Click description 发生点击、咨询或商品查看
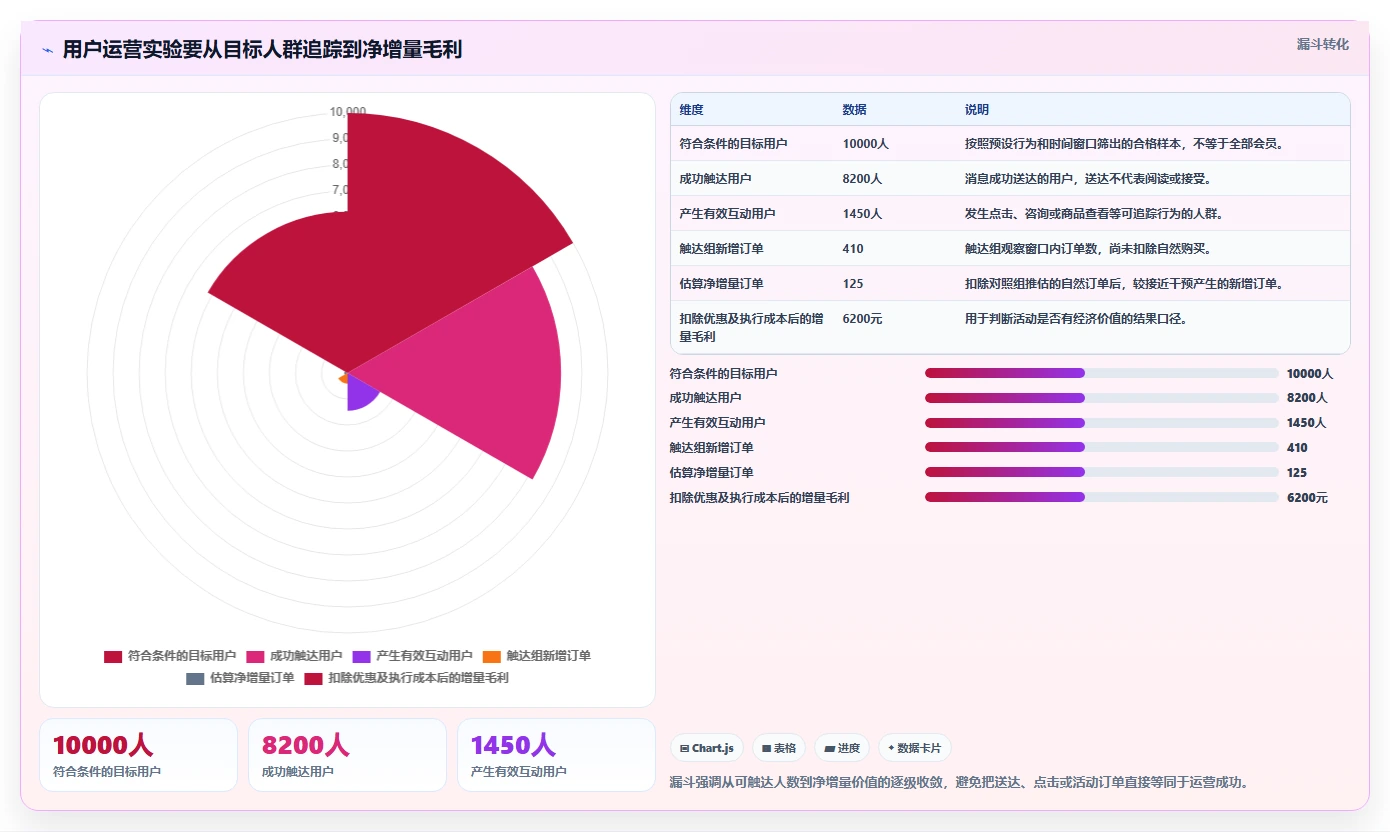The height and width of the screenshot is (832, 1390). 1036,214
